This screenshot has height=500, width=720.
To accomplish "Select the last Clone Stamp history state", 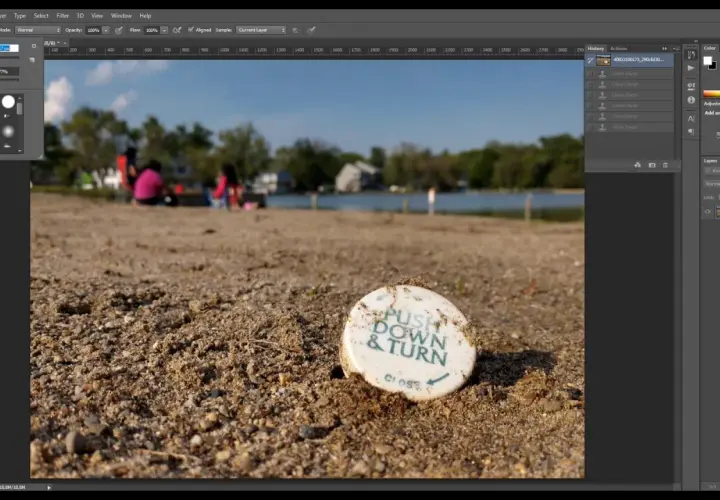I will click(630, 127).
